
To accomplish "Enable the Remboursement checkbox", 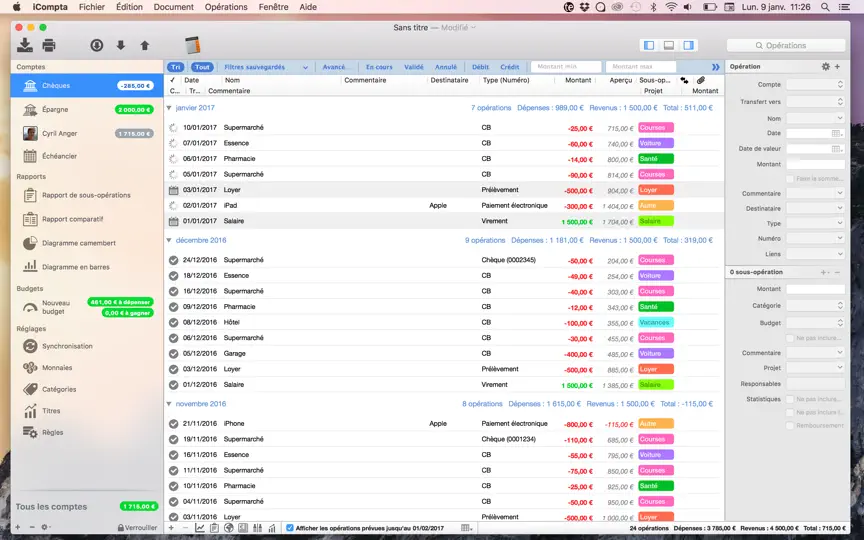I will [790, 425].
